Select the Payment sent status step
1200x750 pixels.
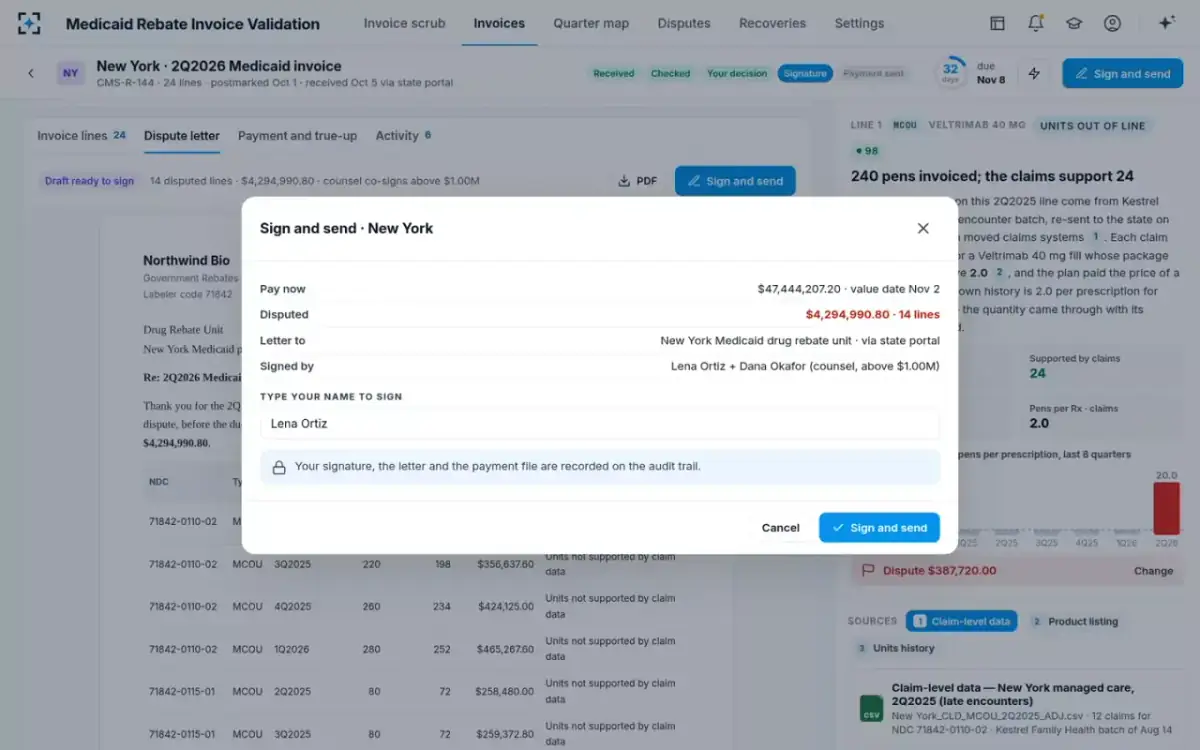coord(873,73)
